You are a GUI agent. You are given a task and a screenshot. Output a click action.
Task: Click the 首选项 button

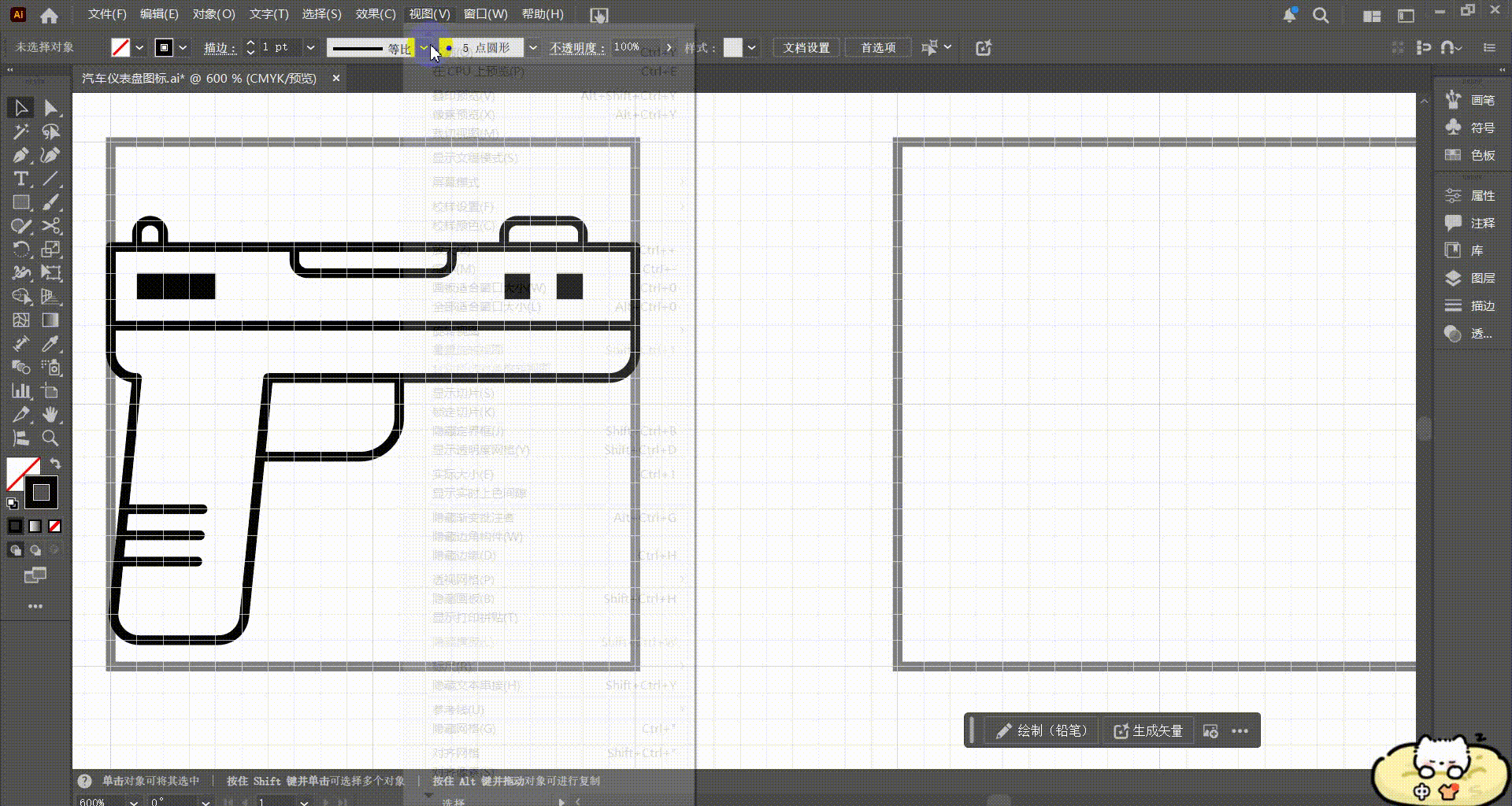click(878, 48)
